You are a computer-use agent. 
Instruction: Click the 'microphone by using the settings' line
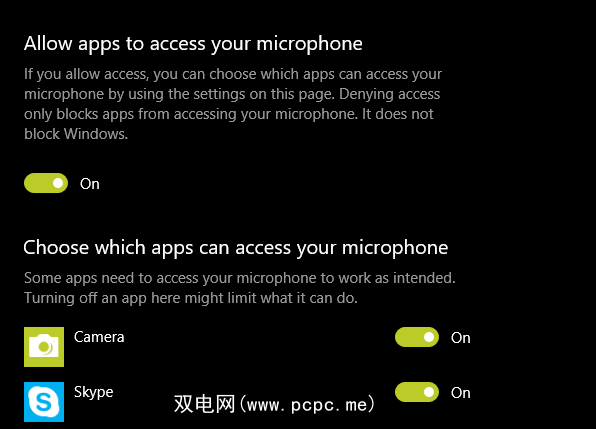click(x=232, y=94)
